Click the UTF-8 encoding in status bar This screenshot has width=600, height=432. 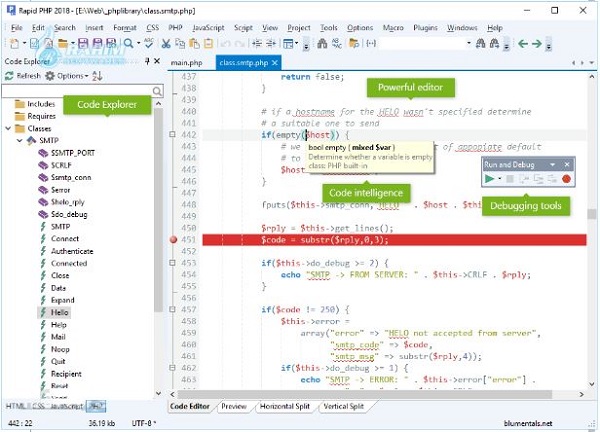click(x=144, y=423)
